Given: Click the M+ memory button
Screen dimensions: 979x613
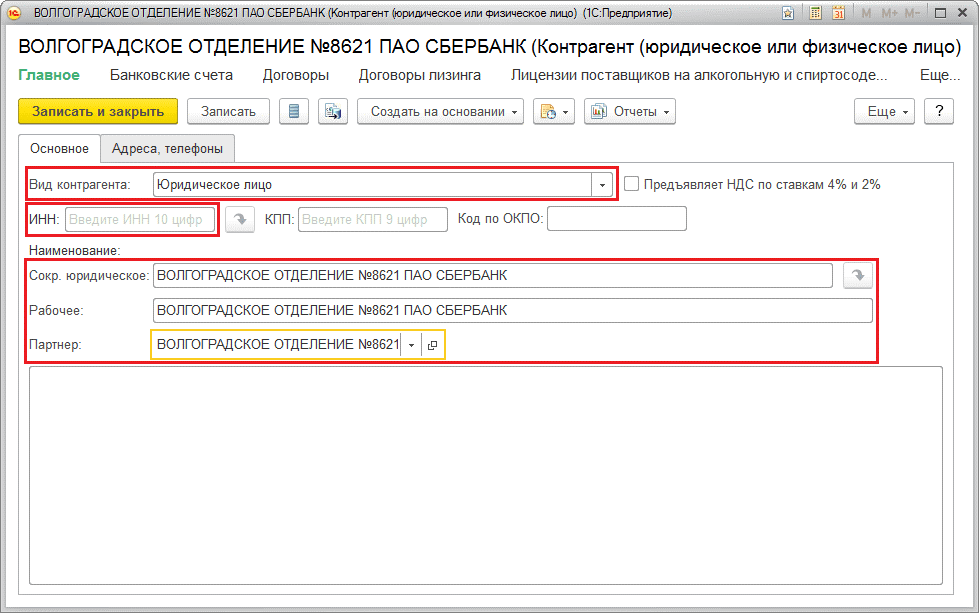Looking at the screenshot, I should (890, 13).
